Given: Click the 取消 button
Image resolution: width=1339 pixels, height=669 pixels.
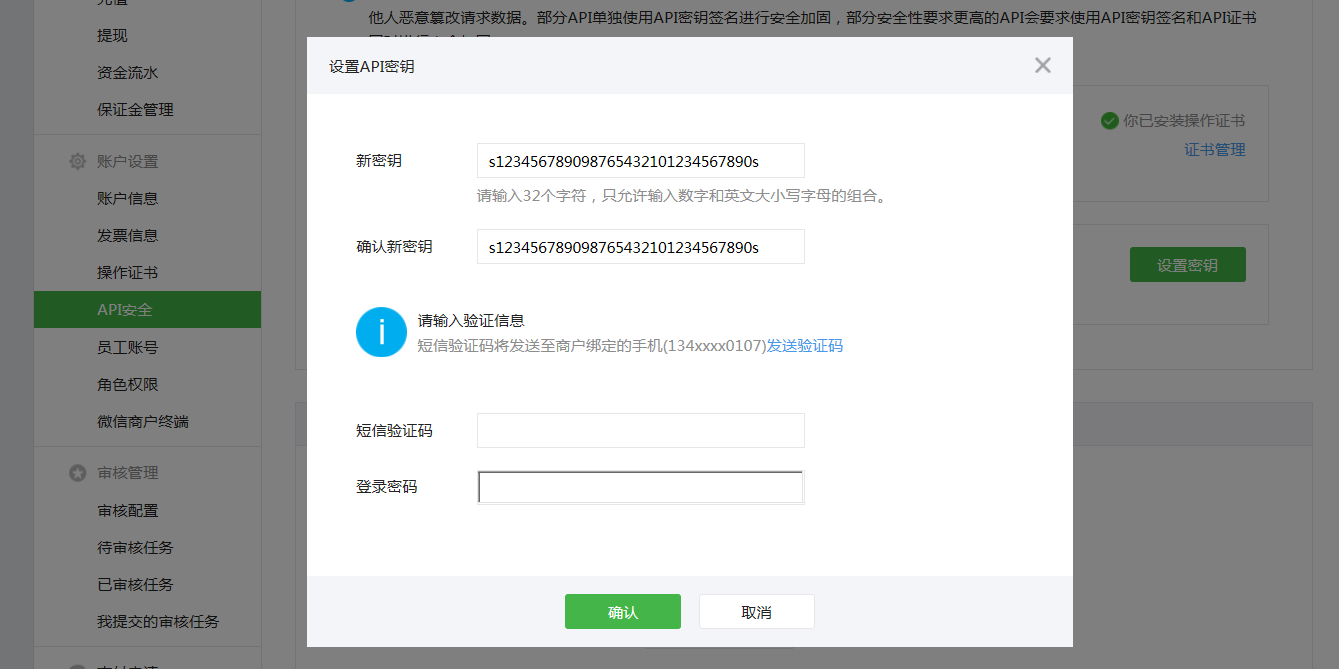Looking at the screenshot, I should click(756, 611).
